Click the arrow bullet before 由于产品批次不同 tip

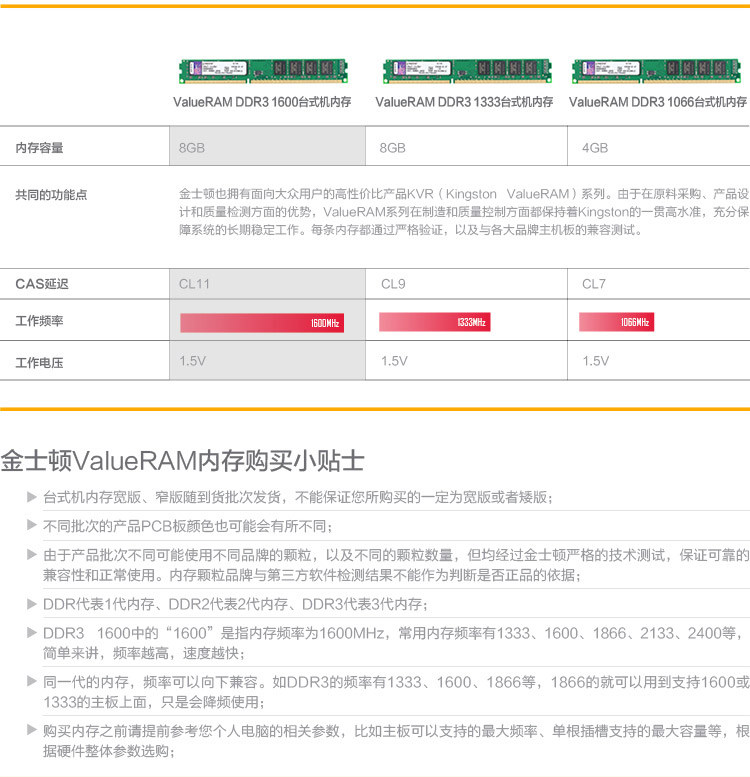click(x=32, y=555)
